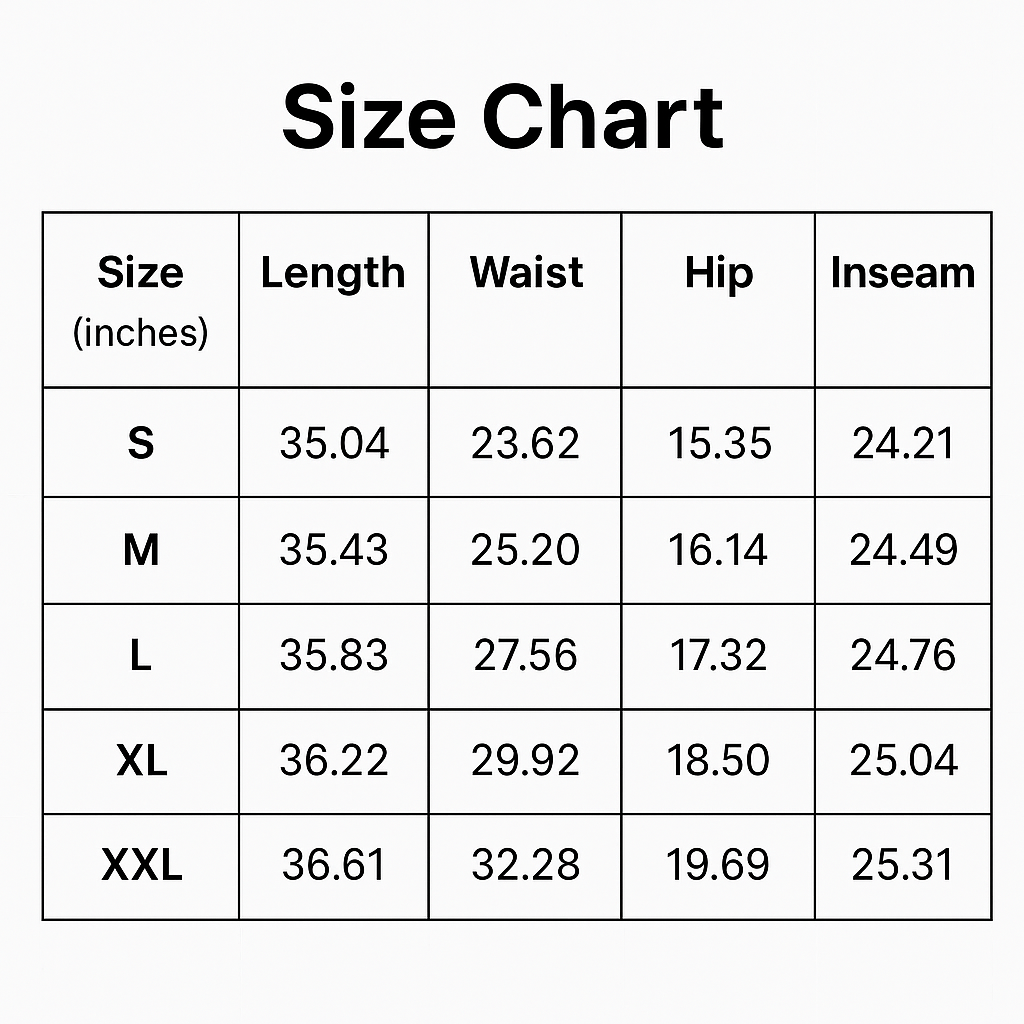The image size is (1024, 1024).
Task: Click the XL size row label
Action: pos(141,762)
